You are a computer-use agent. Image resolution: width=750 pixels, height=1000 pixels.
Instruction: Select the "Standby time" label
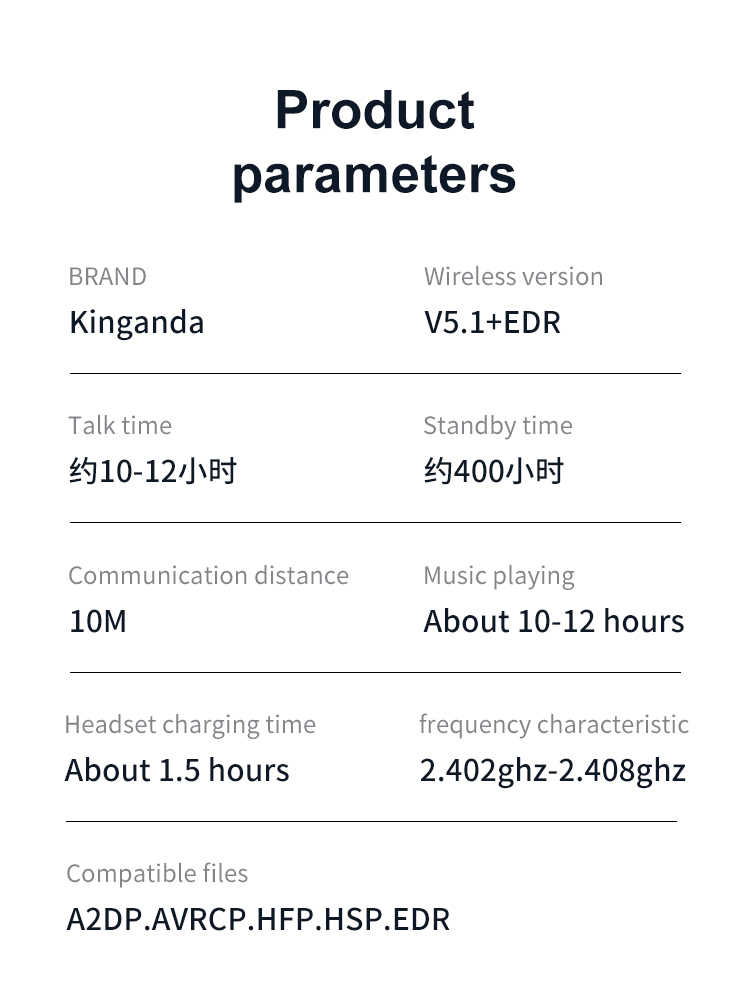click(x=497, y=426)
